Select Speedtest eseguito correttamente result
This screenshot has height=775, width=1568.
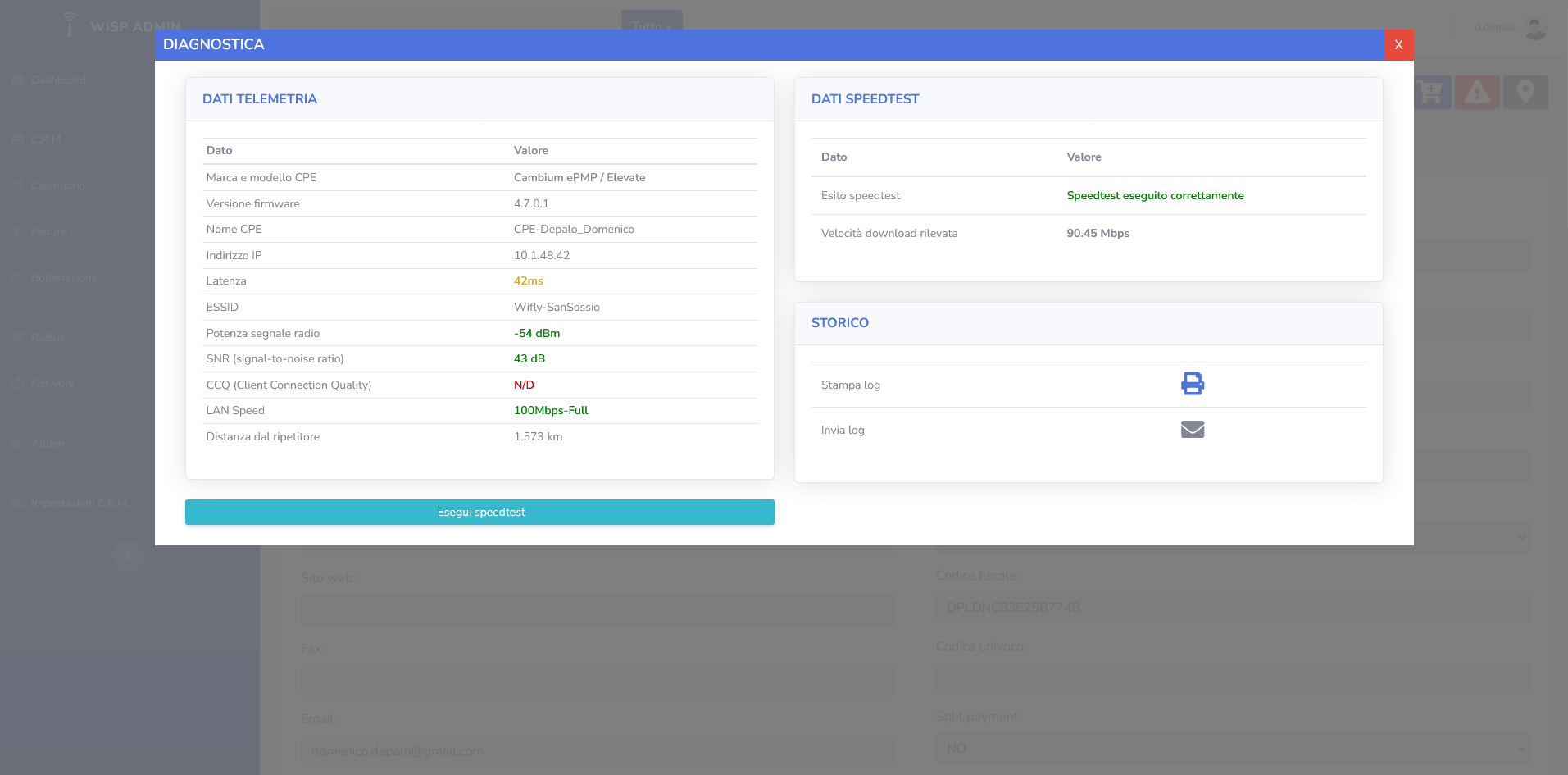(1155, 195)
